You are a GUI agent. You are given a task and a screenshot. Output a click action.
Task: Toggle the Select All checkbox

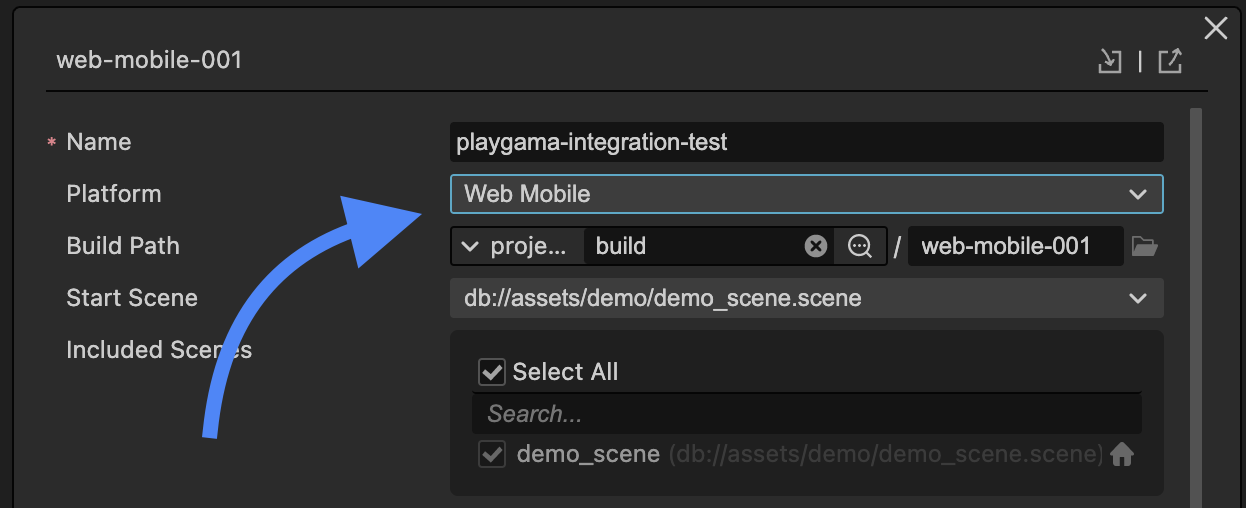pyautogui.click(x=491, y=372)
